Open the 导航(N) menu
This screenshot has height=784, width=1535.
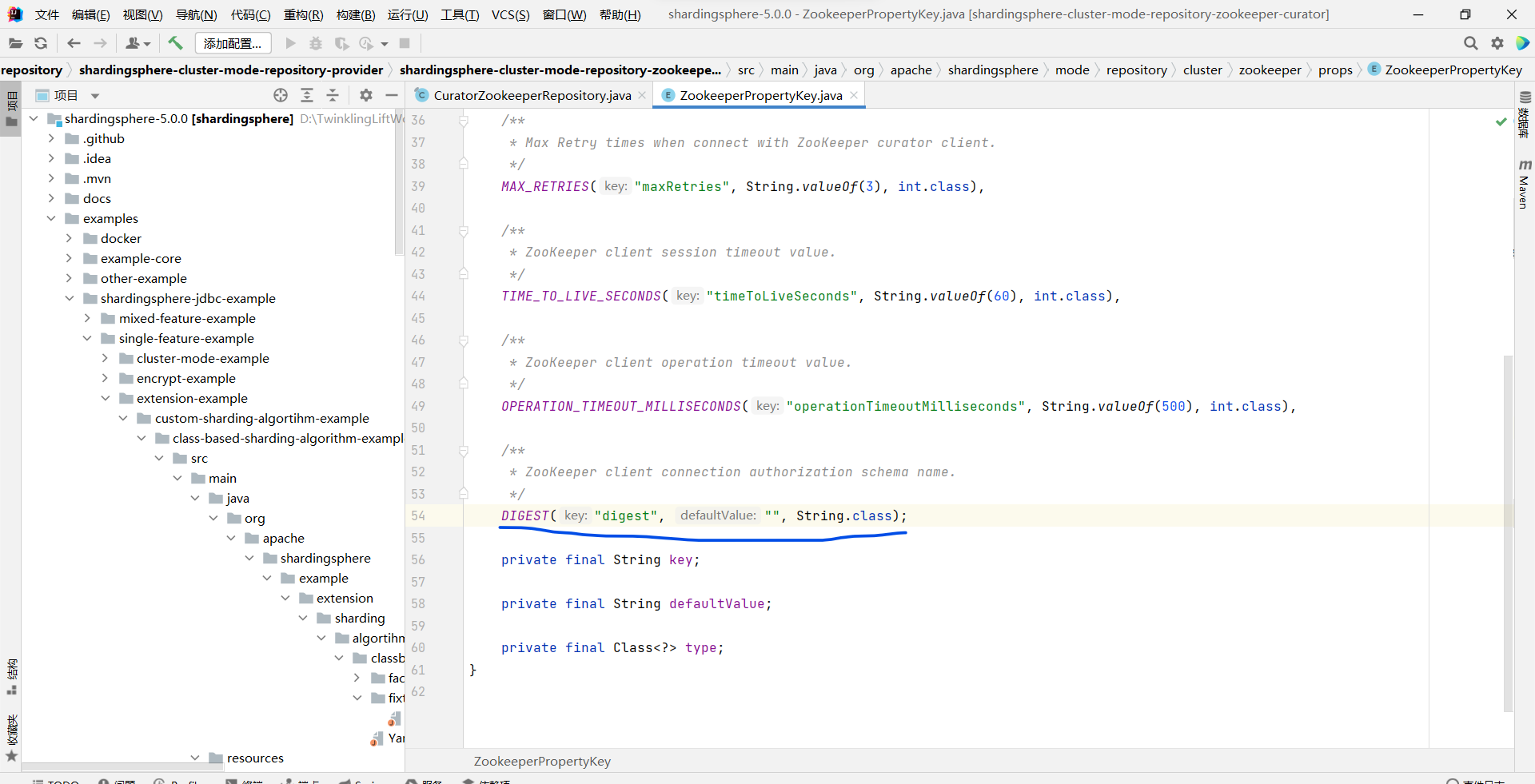(196, 14)
